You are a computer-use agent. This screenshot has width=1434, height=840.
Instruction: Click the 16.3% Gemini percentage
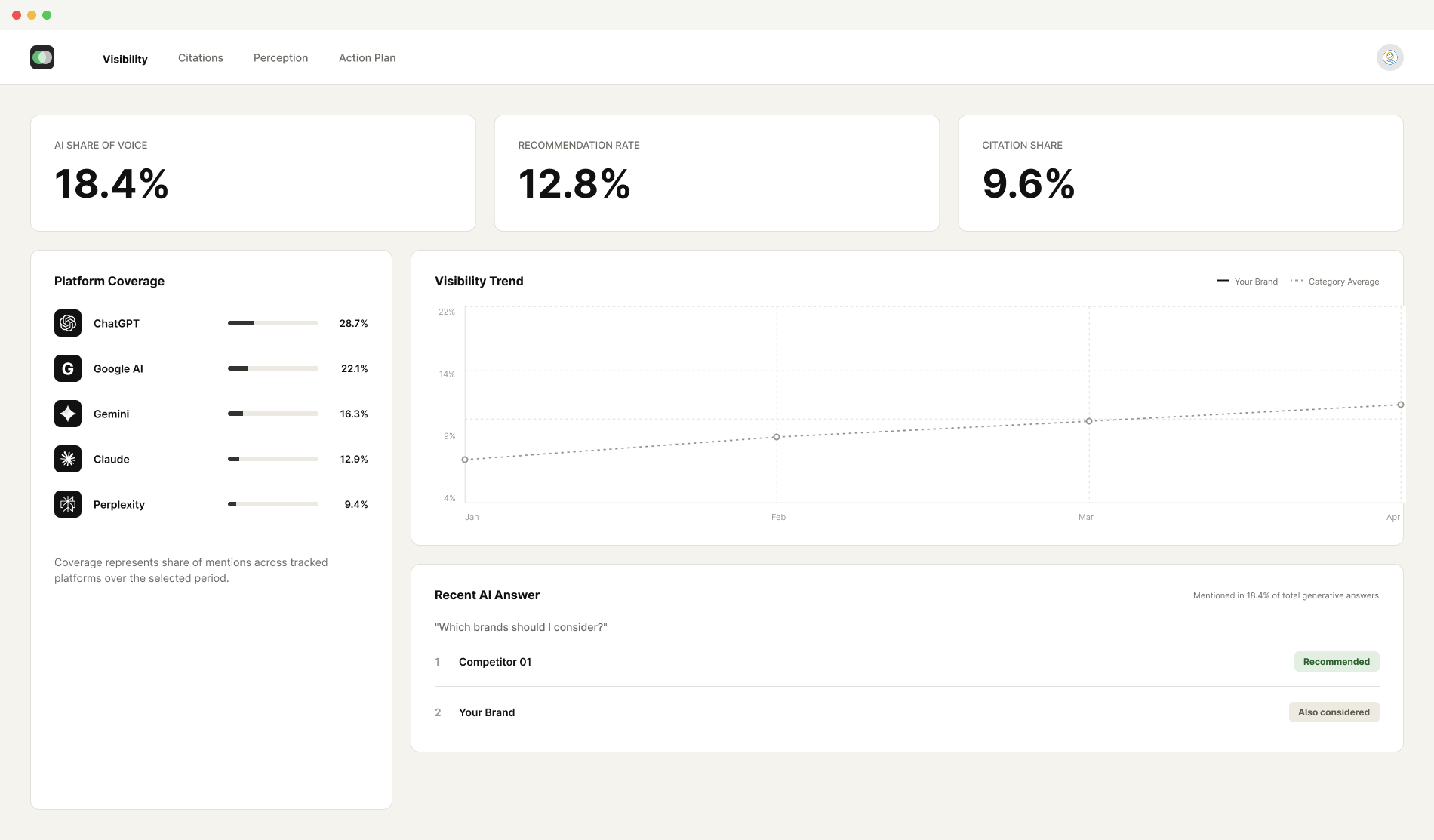(354, 414)
